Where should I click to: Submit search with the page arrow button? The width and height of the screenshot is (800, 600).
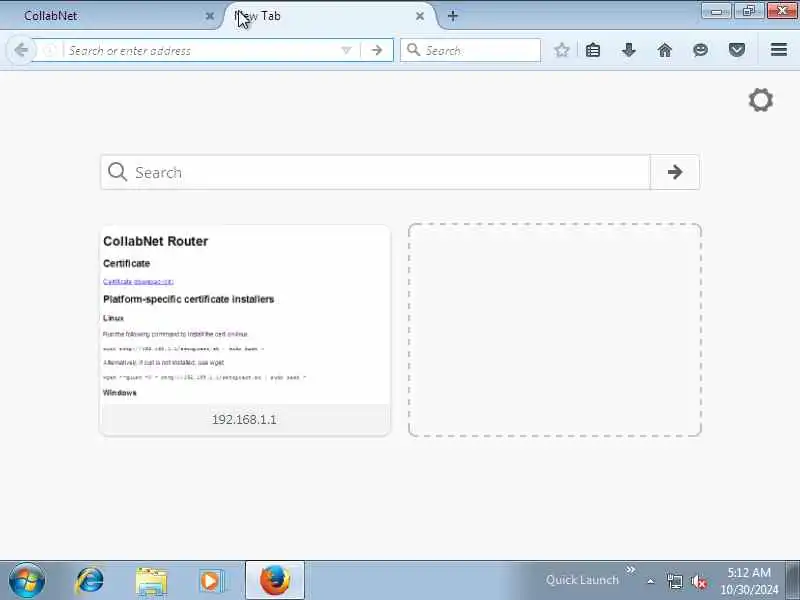pos(675,172)
